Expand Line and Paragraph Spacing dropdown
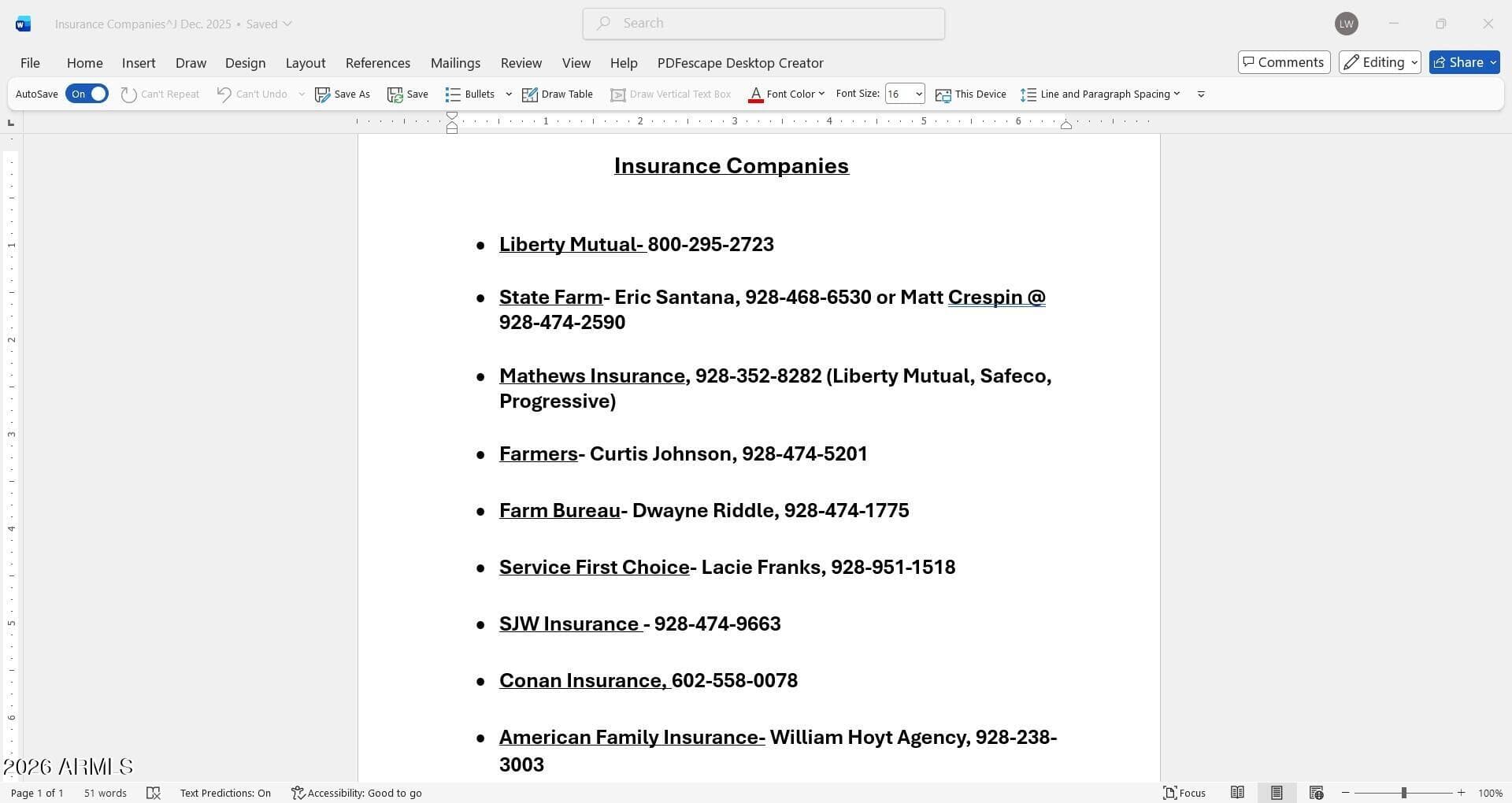The image size is (1512, 803). pyautogui.click(x=1101, y=94)
